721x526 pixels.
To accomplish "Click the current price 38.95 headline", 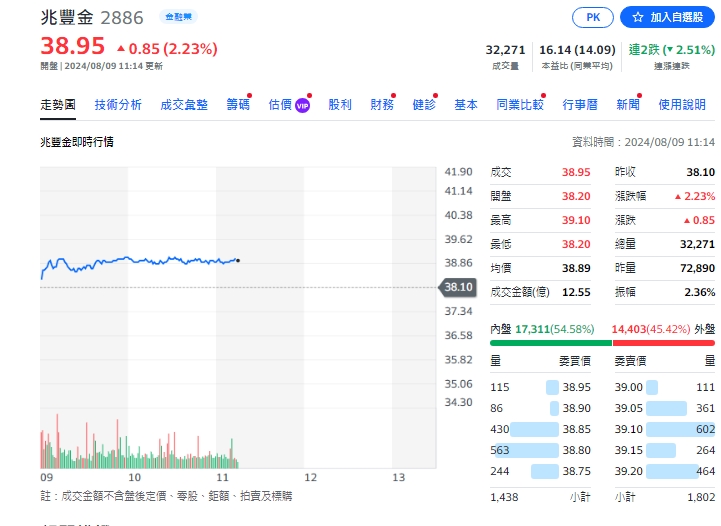I will coord(73,46).
